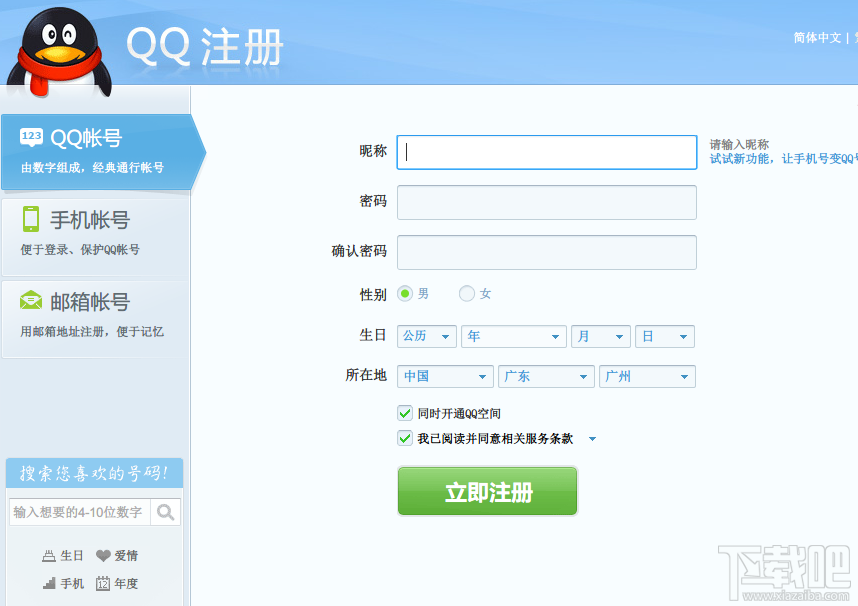Click the 立即注册 register button
Viewport: 858px width, 606px height.
pos(487,491)
